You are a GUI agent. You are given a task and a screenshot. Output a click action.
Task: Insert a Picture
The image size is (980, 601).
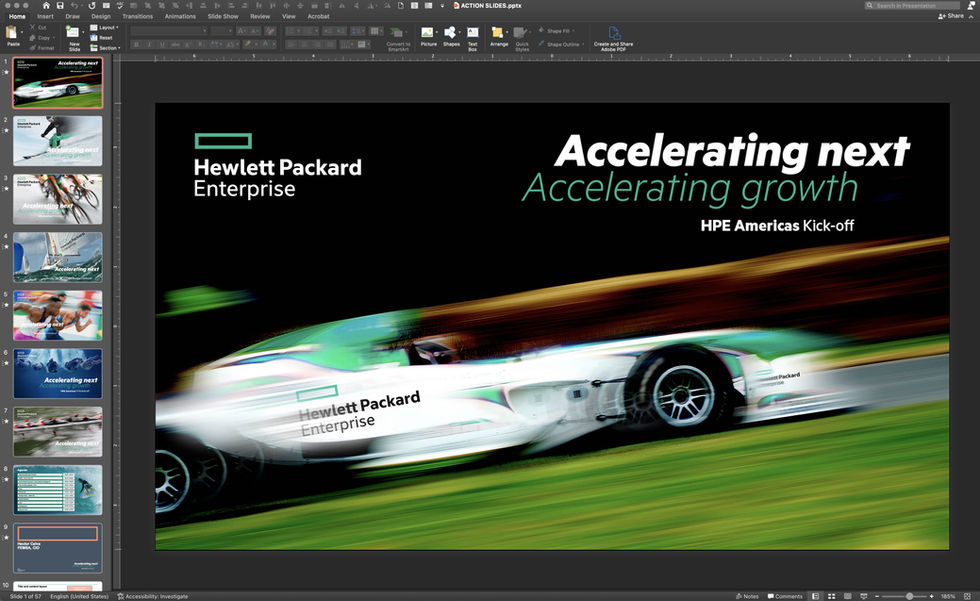point(428,36)
